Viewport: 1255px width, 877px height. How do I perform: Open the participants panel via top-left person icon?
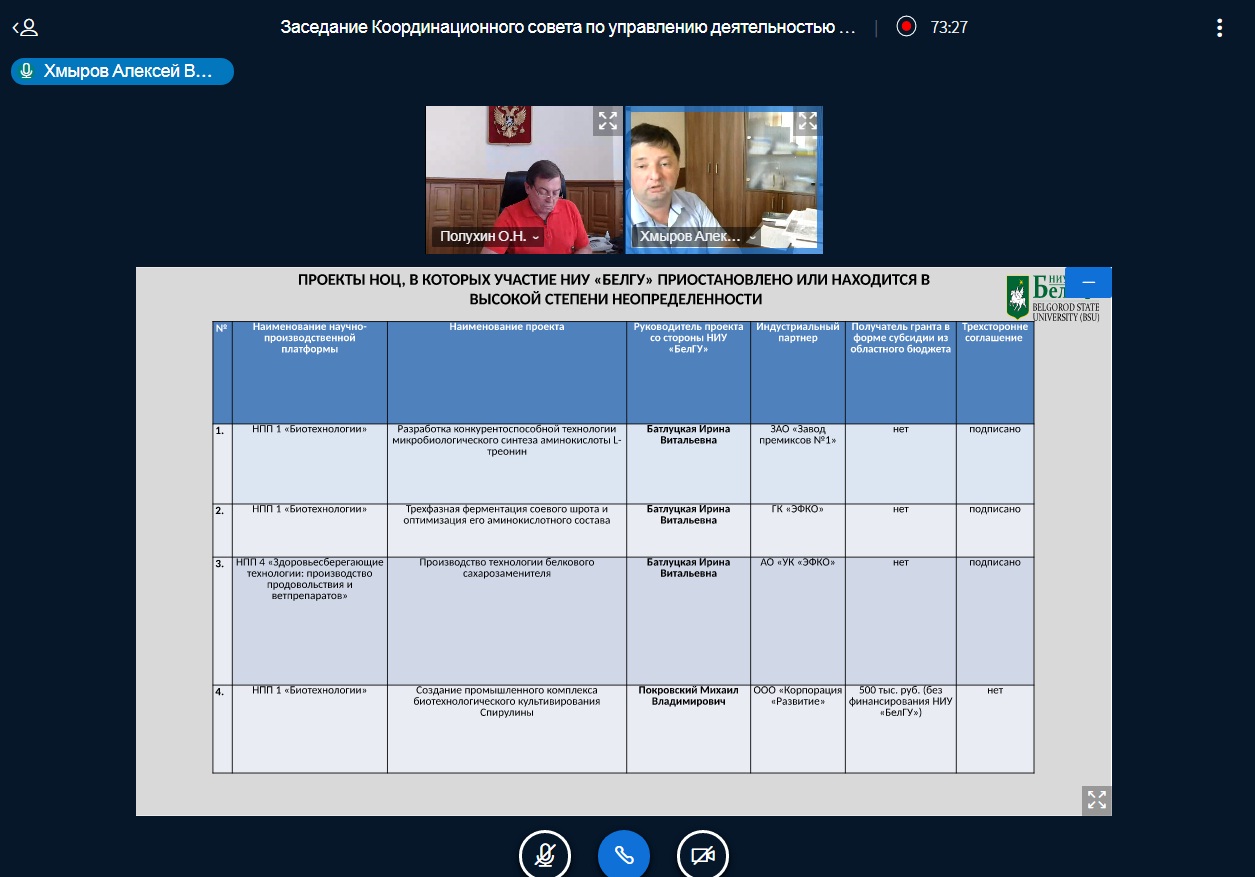click(x=25, y=27)
